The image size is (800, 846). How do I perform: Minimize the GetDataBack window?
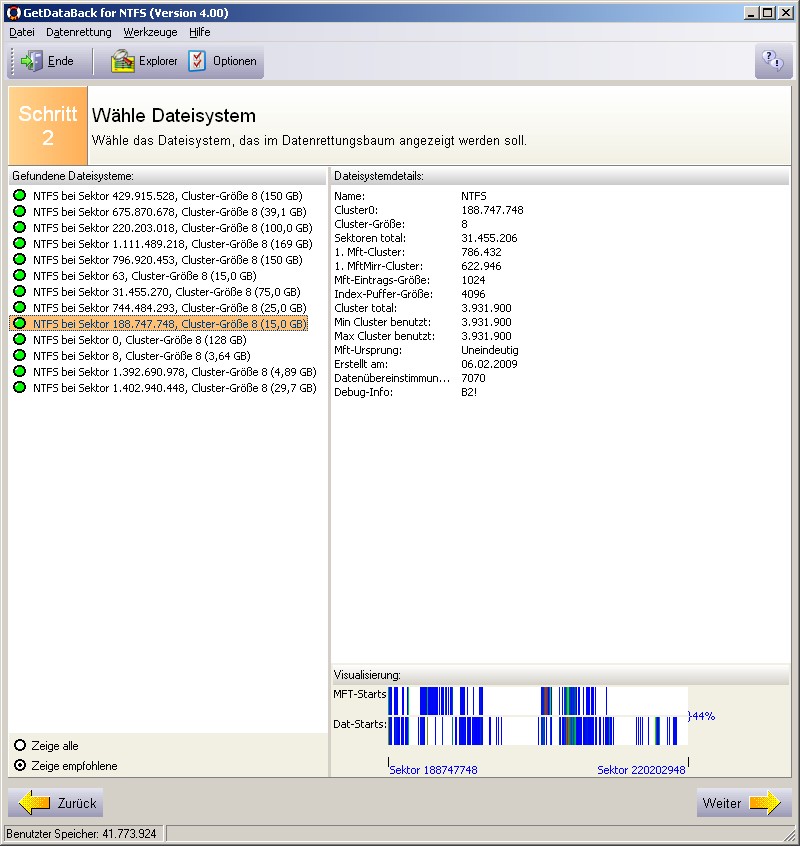[x=751, y=12]
